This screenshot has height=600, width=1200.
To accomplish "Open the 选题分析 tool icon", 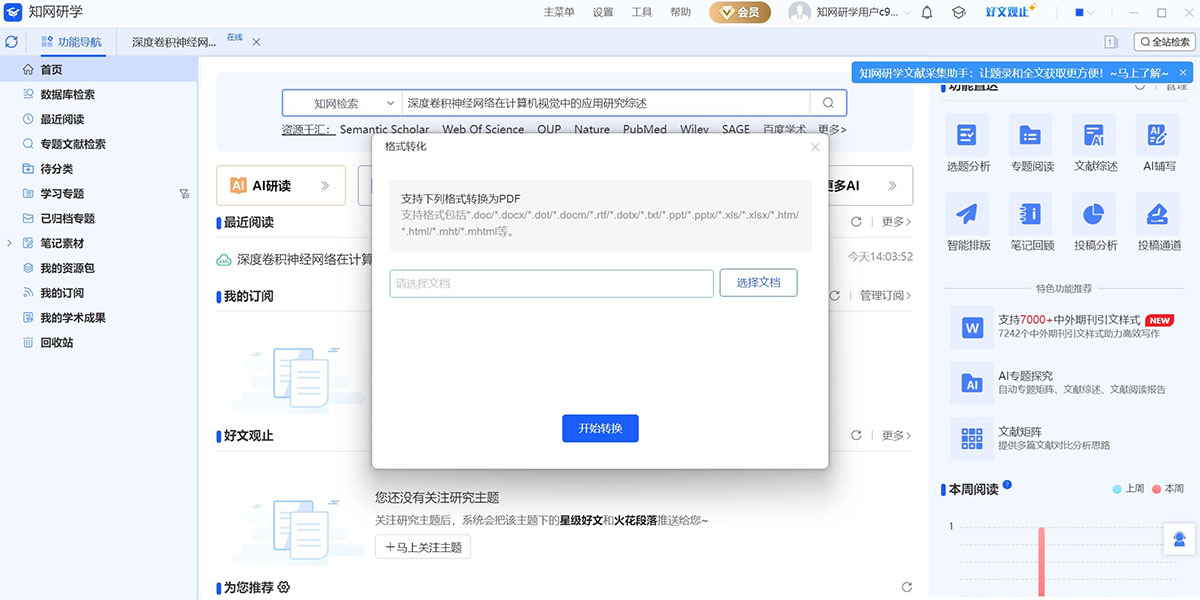I will tap(966, 135).
